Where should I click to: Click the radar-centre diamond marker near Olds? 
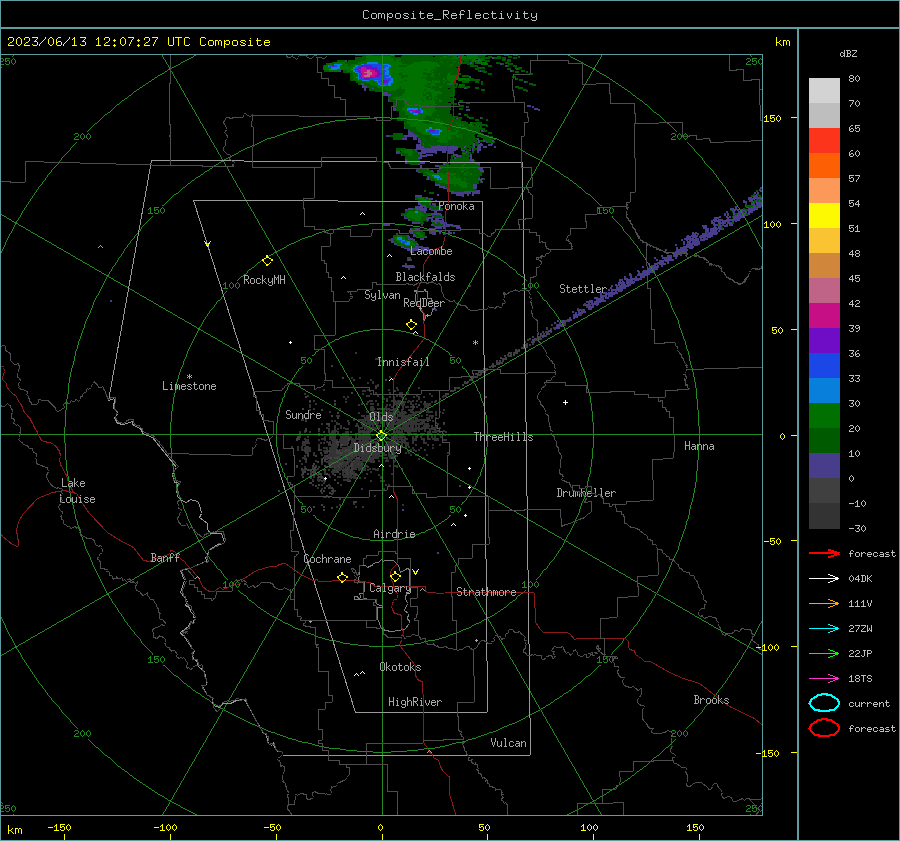382,436
